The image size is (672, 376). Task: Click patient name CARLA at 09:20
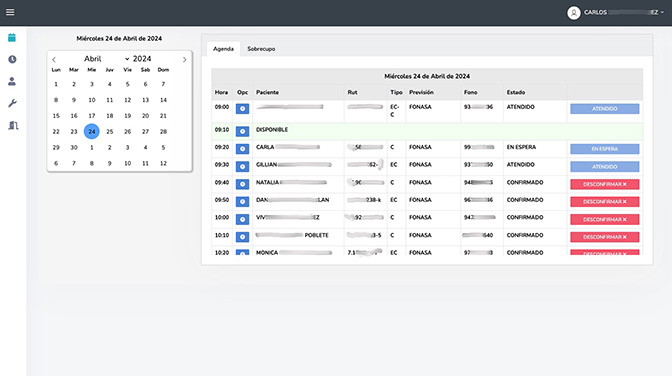coord(265,147)
